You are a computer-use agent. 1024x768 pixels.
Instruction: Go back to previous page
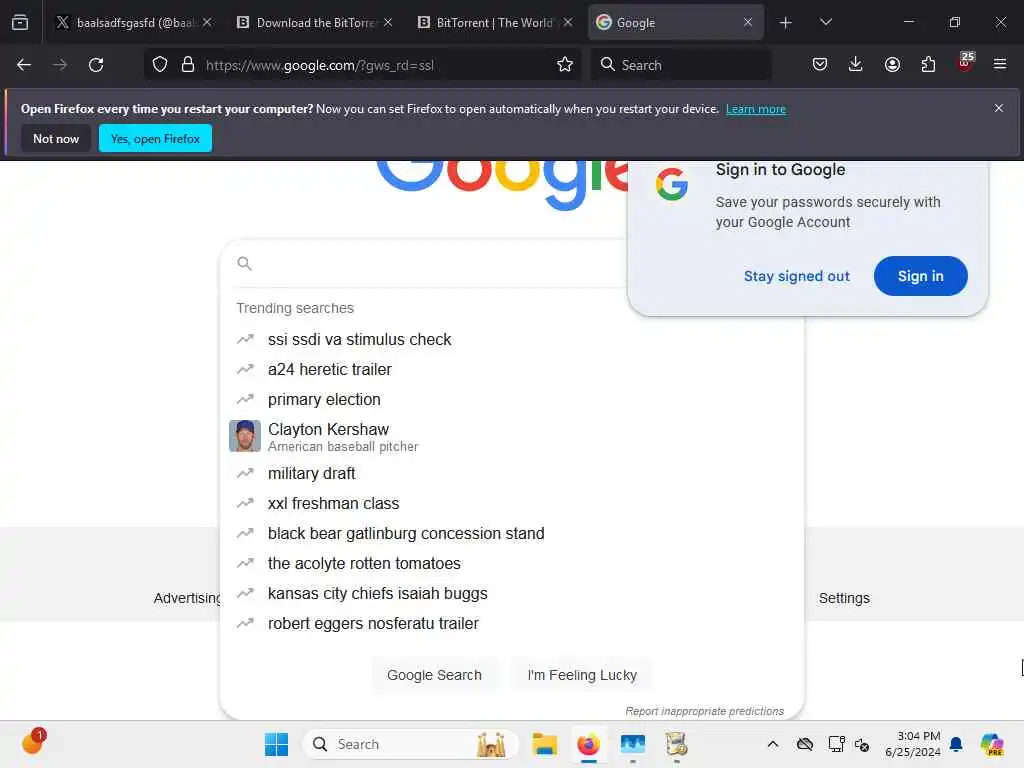click(x=24, y=65)
